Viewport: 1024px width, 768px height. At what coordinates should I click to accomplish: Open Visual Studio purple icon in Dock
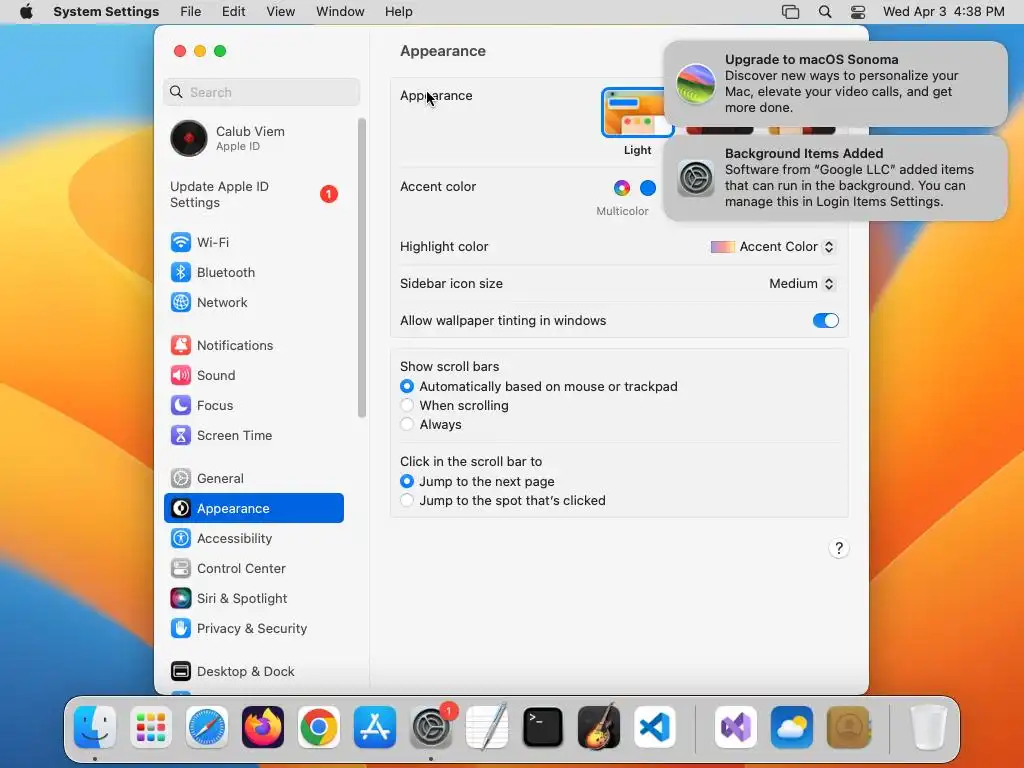(735, 727)
